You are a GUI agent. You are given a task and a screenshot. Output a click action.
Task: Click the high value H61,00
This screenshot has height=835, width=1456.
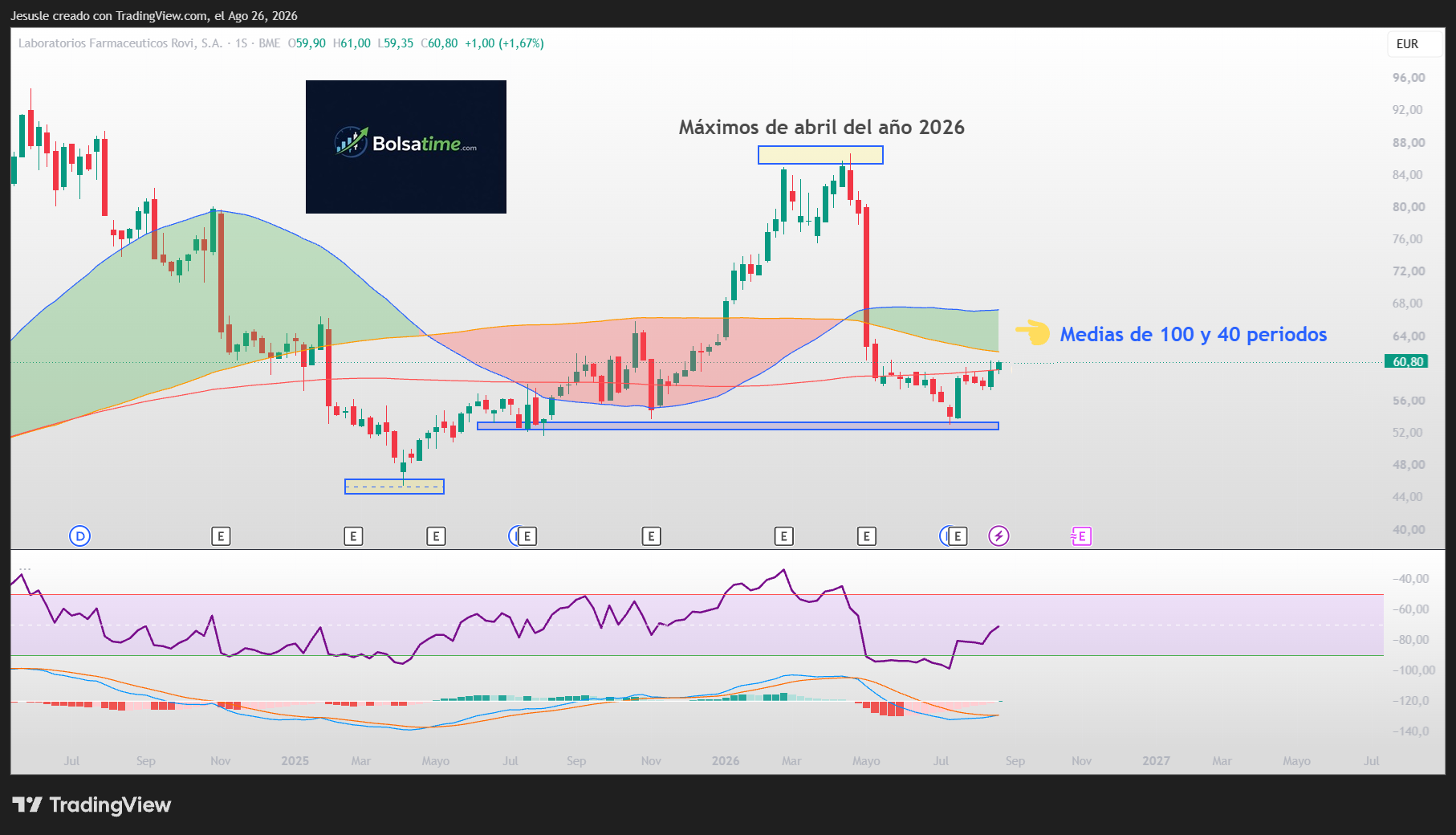coord(352,43)
